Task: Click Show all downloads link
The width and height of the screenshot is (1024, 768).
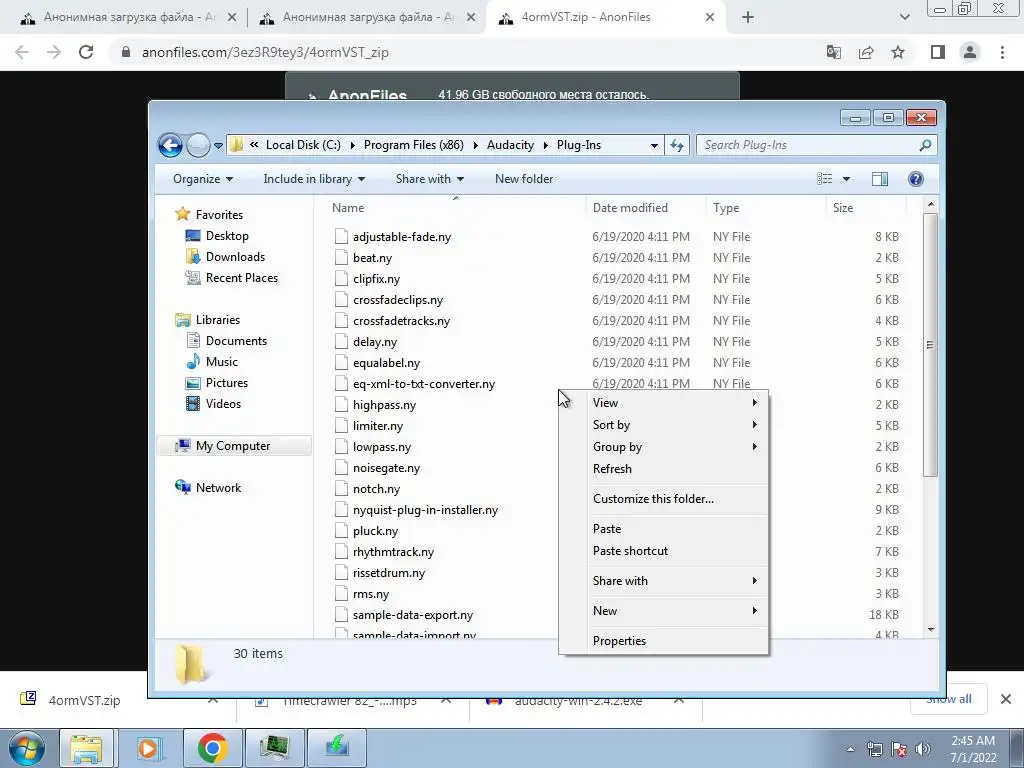Action: 949,699
